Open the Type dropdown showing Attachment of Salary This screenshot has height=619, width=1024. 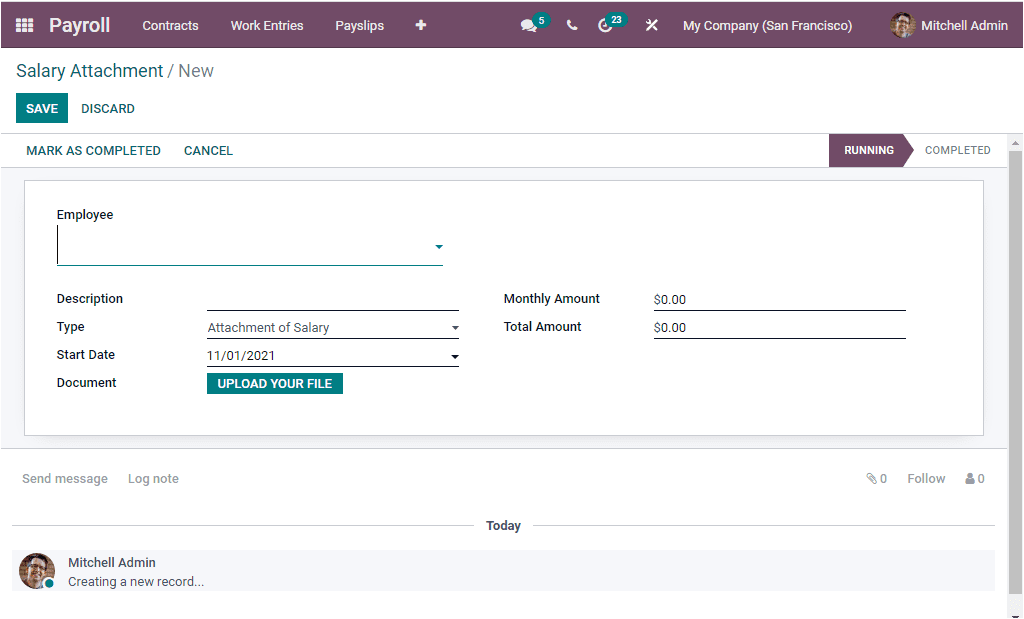pyautogui.click(x=455, y=327)
